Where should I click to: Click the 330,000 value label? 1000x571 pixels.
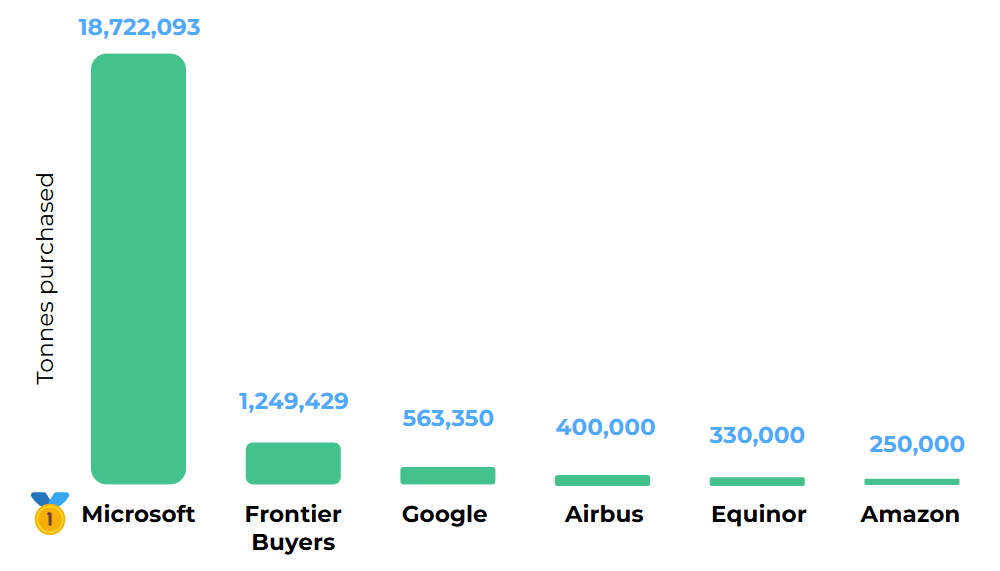pos(757,435)
